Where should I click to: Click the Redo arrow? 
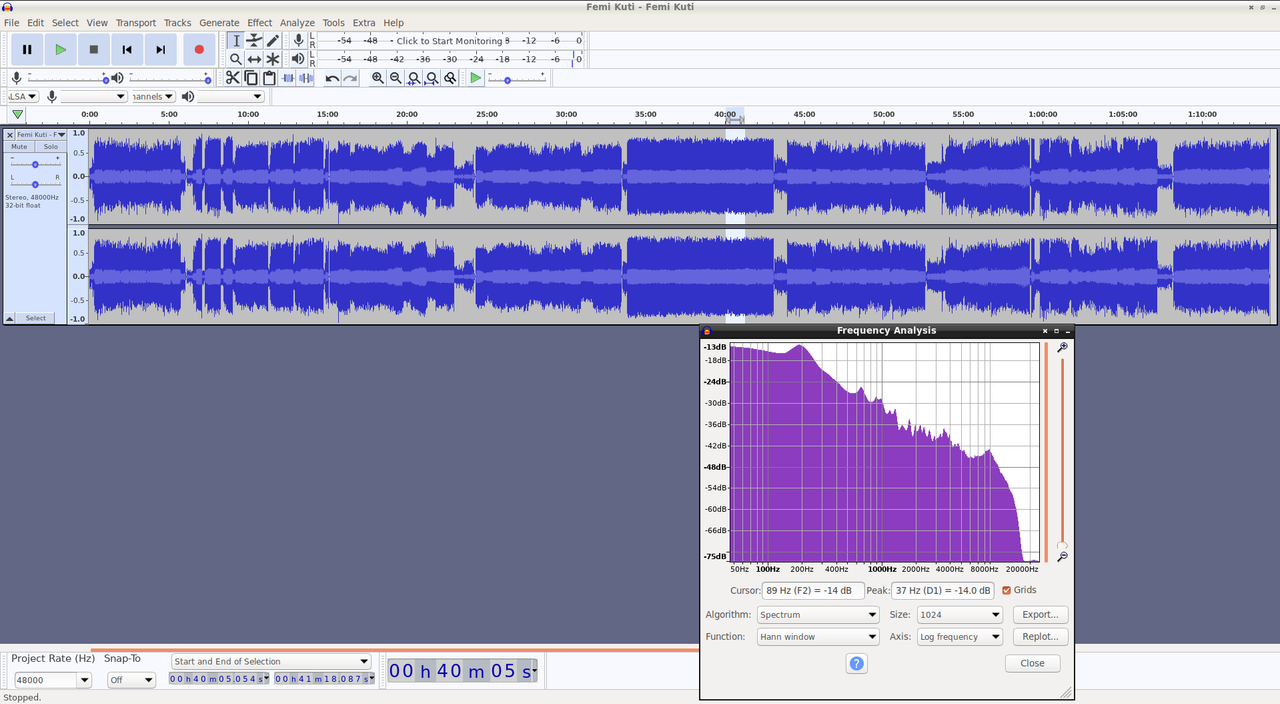tap(350, 78)
